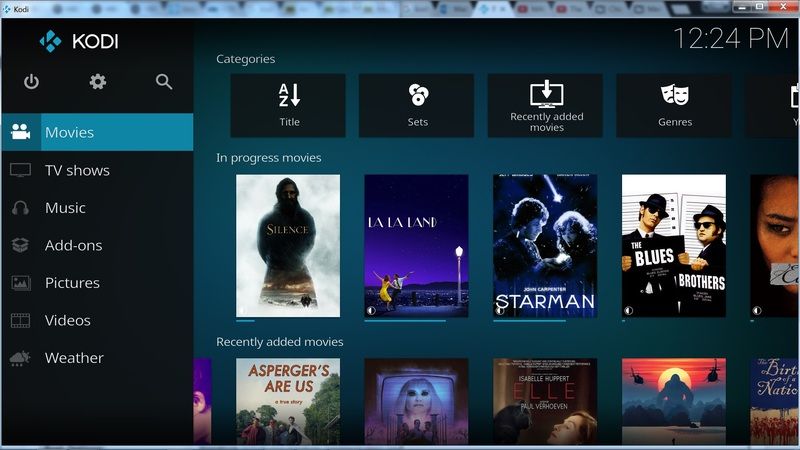This screenshot has height=450, width=800.
Task: Select Movies in the main menu
Action: 97,132
